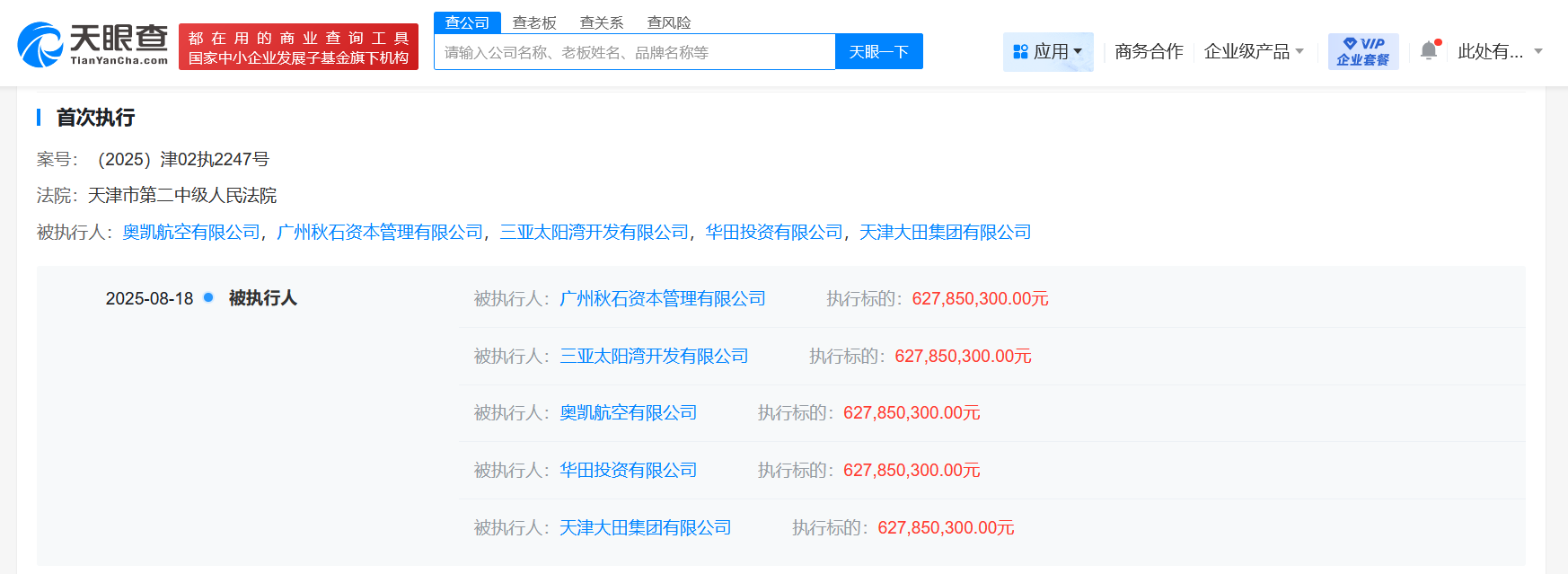Click the apps grid icon
Screen dimensions: 1568x574
[x=1020, y=52]
